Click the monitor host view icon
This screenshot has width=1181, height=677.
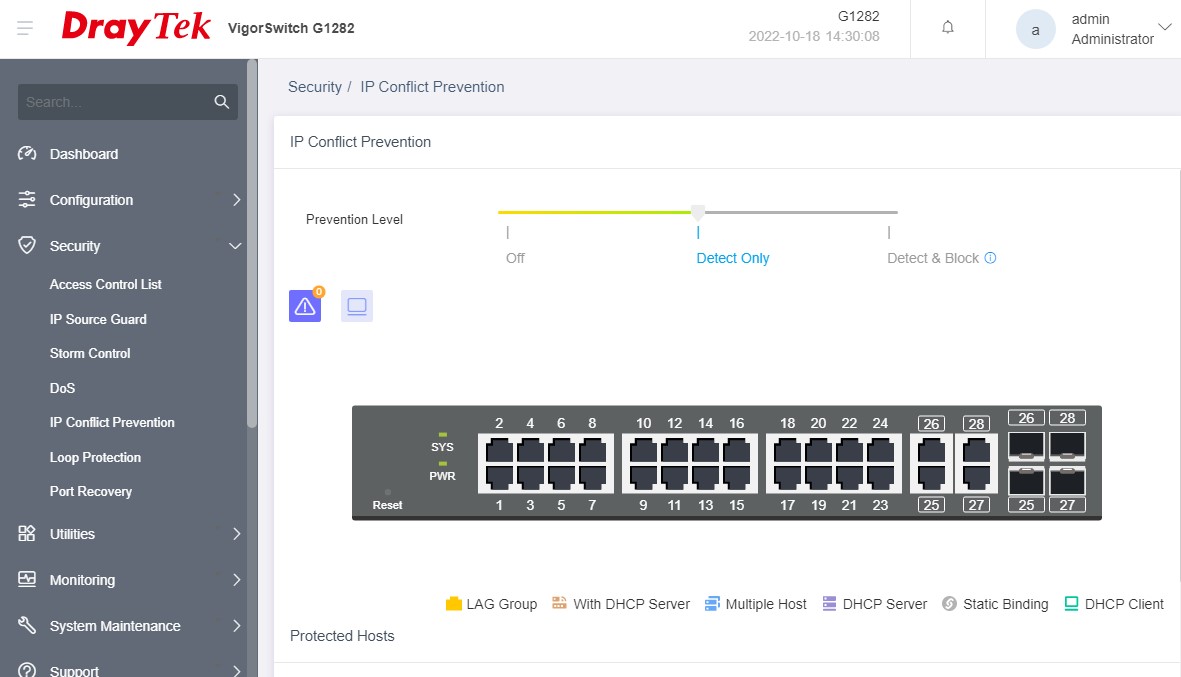(x=357, y=306)
